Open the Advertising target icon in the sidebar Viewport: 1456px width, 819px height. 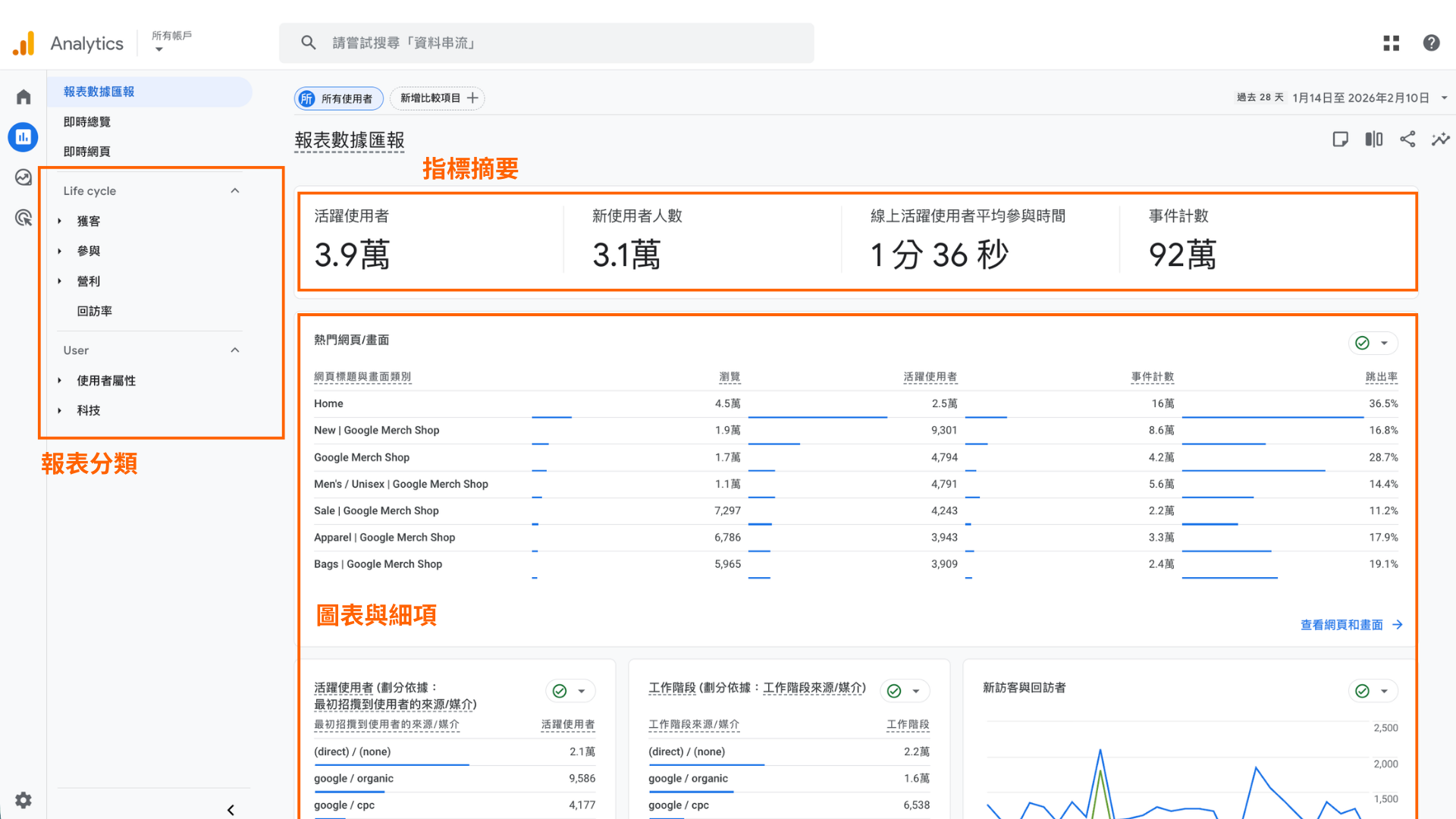tap(23, 218)
